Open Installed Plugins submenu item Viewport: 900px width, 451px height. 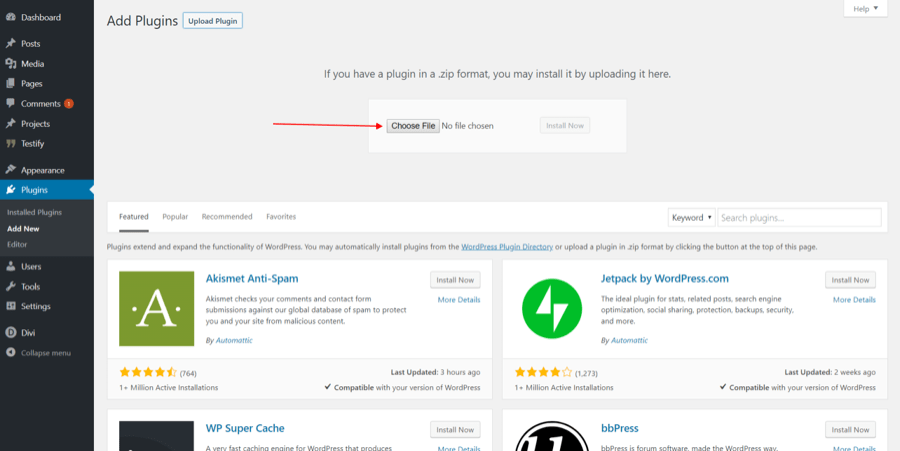34,212
